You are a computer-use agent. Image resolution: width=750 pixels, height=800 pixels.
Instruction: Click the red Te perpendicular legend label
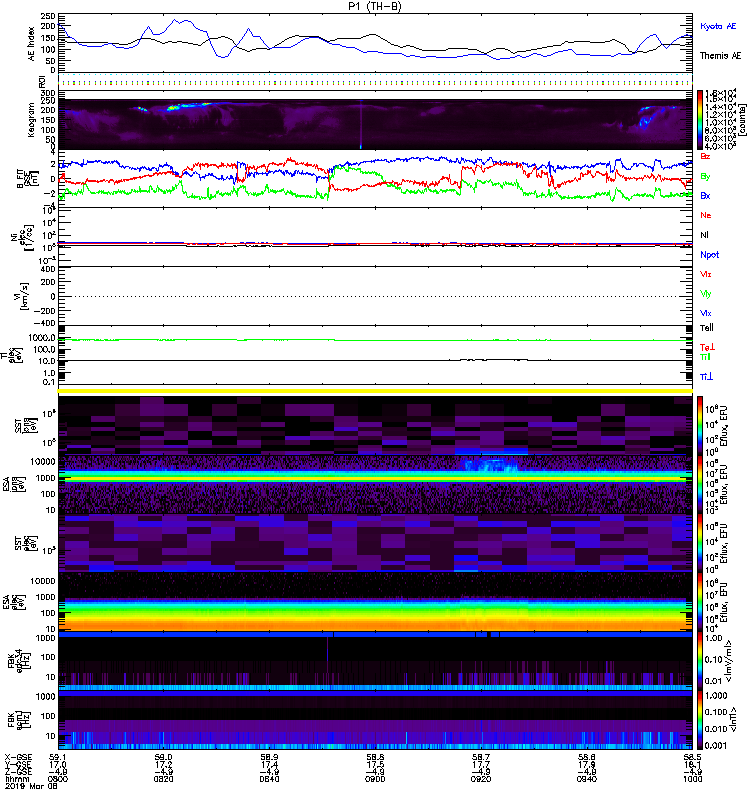point(707,347)
